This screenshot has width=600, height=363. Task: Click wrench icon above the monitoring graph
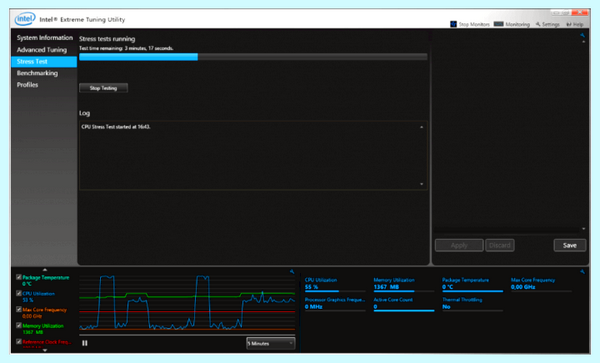point(292,272)
